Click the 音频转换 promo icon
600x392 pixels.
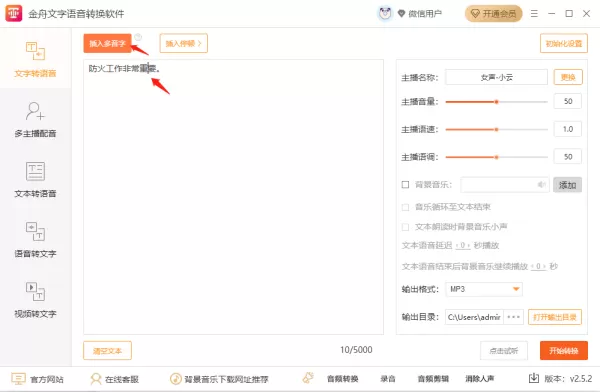(x=308, y=378)
